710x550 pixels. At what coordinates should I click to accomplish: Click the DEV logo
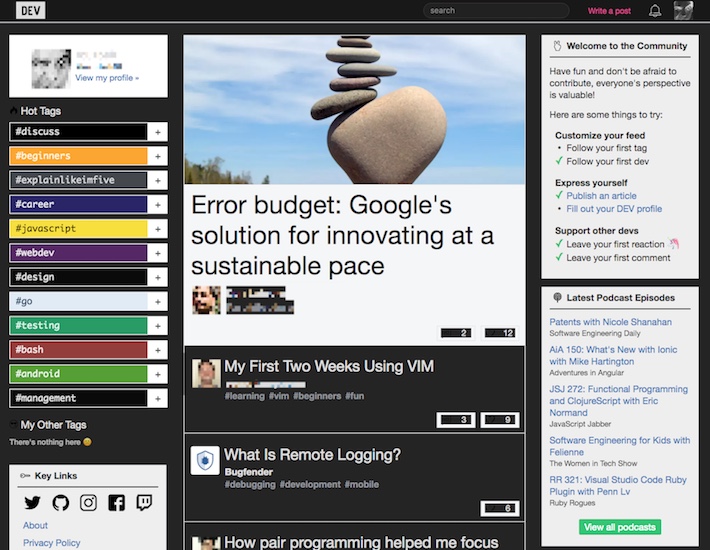pos(31,10)
